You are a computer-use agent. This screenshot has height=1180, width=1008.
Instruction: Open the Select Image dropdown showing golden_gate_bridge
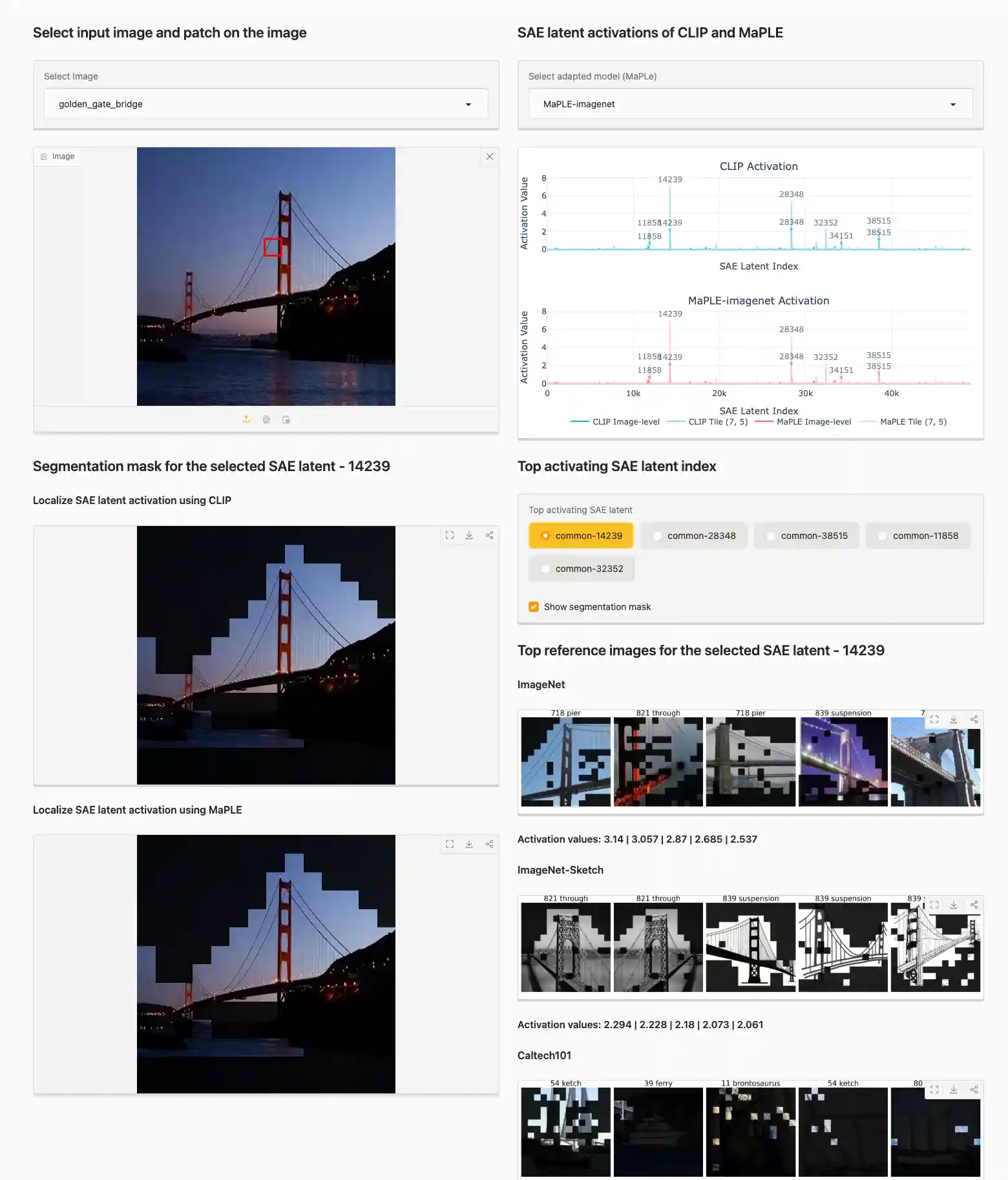[266, 104]
